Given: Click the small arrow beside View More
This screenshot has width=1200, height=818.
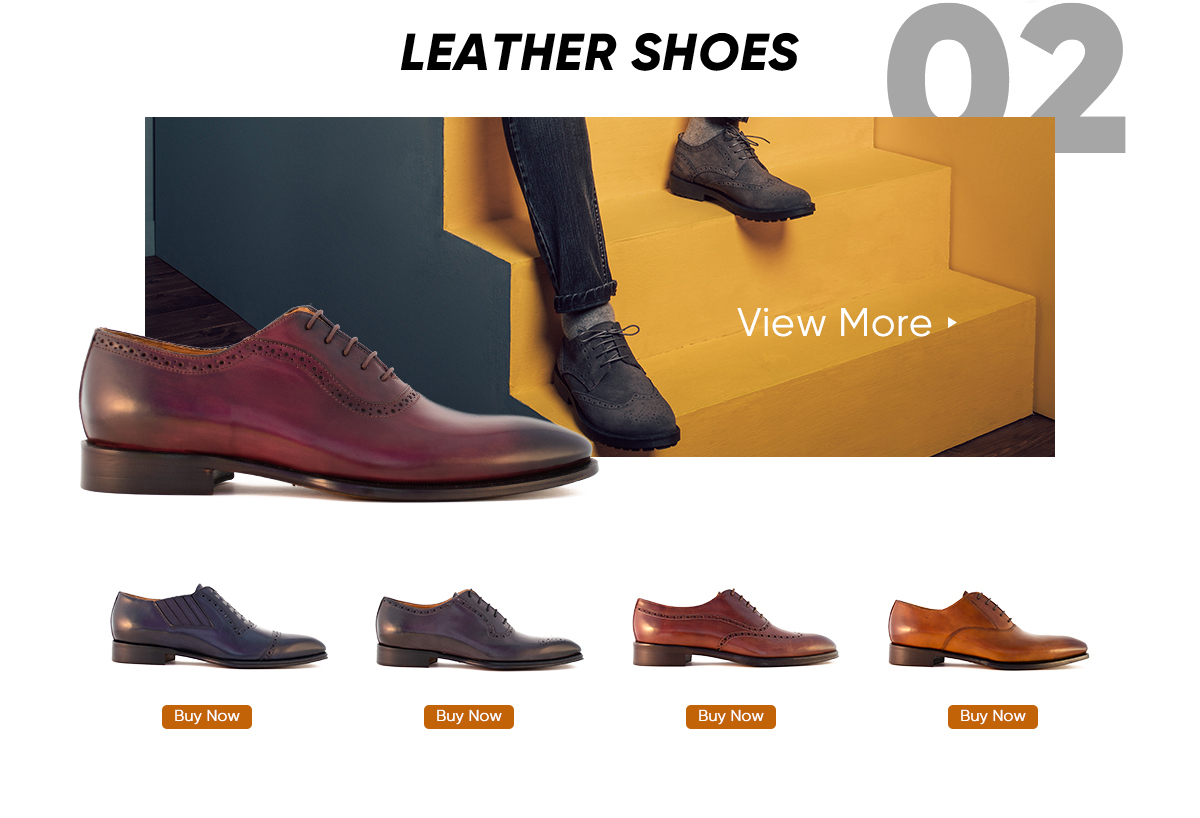Looking at the screenshot, I should click(x=952, y=323).
